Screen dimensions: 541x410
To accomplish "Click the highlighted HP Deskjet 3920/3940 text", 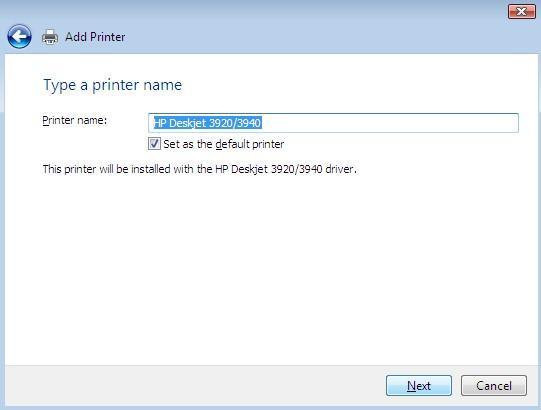I will 207,123.
